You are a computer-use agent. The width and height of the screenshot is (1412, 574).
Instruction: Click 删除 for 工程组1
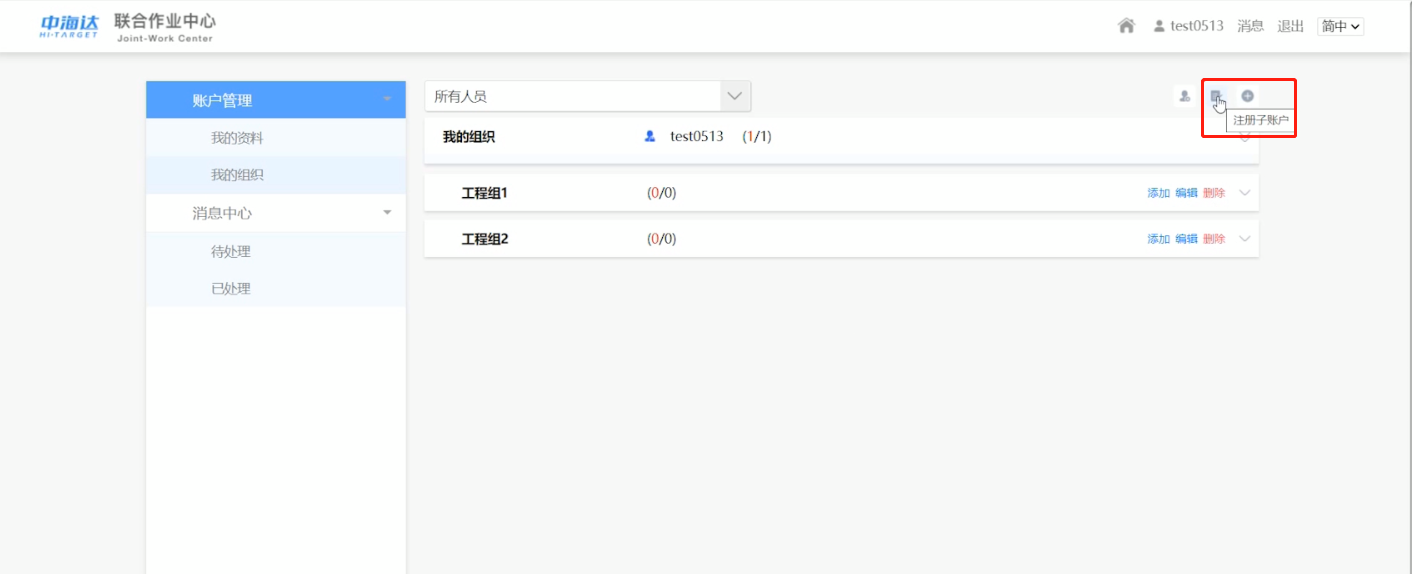pos(1214,193)
